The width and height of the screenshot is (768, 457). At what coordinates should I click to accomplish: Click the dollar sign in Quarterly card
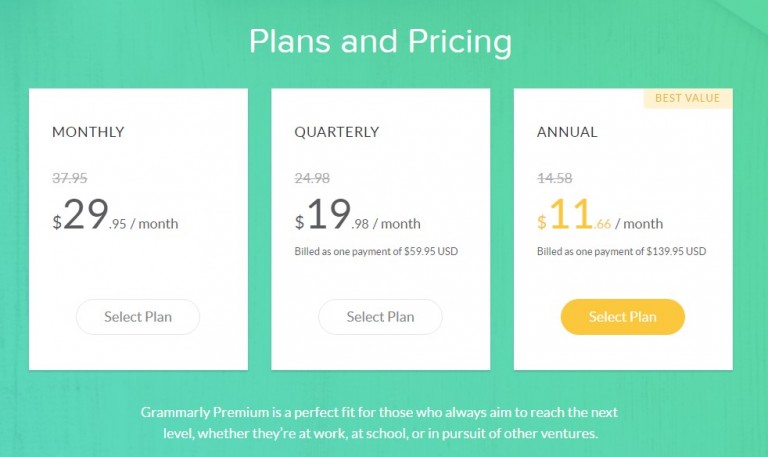coord(299,222)
